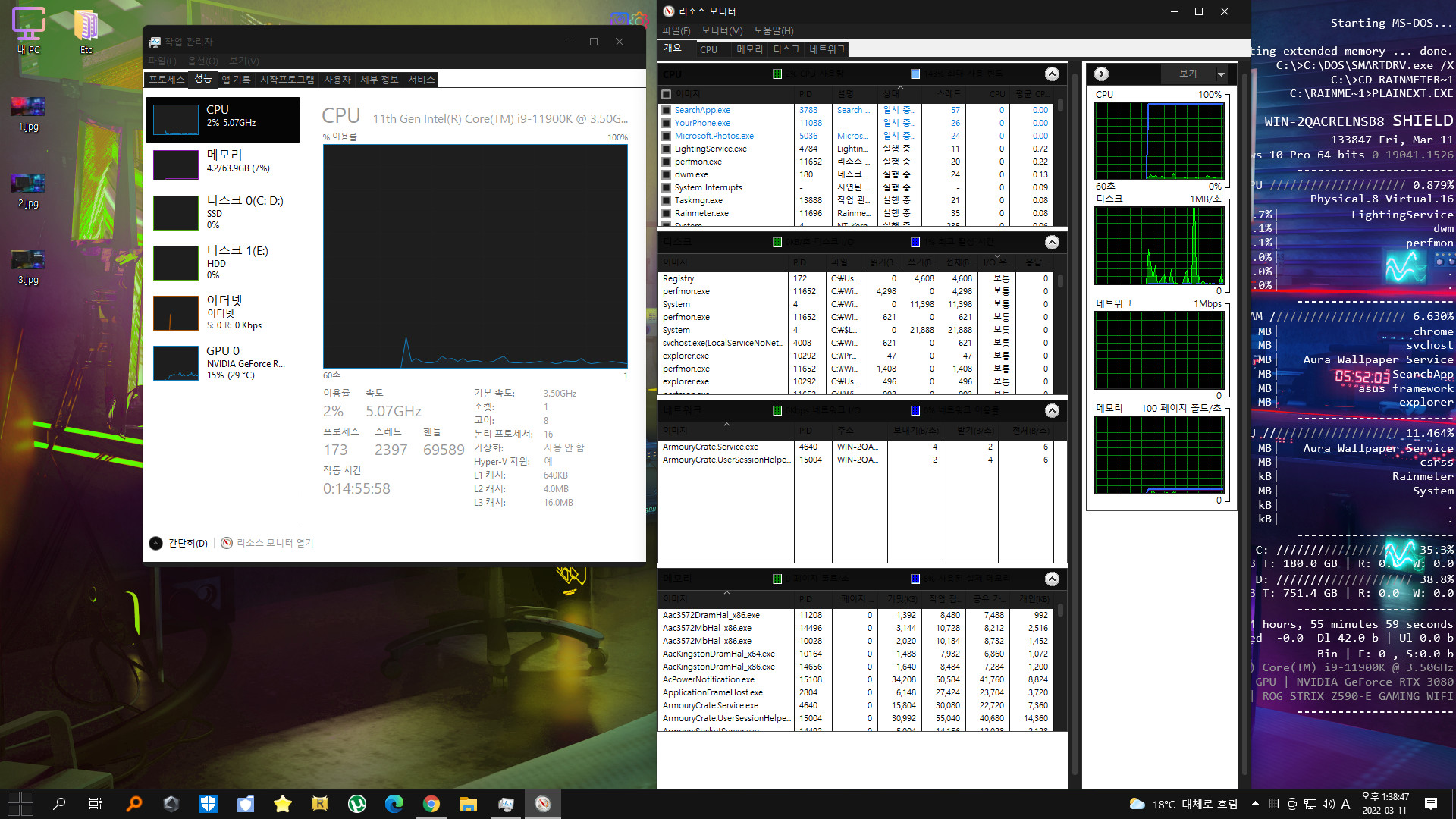Viewport: 1456px width, 819px height.
Task: Click 리소스 모니터 열기 link
Action: (267, 543)
